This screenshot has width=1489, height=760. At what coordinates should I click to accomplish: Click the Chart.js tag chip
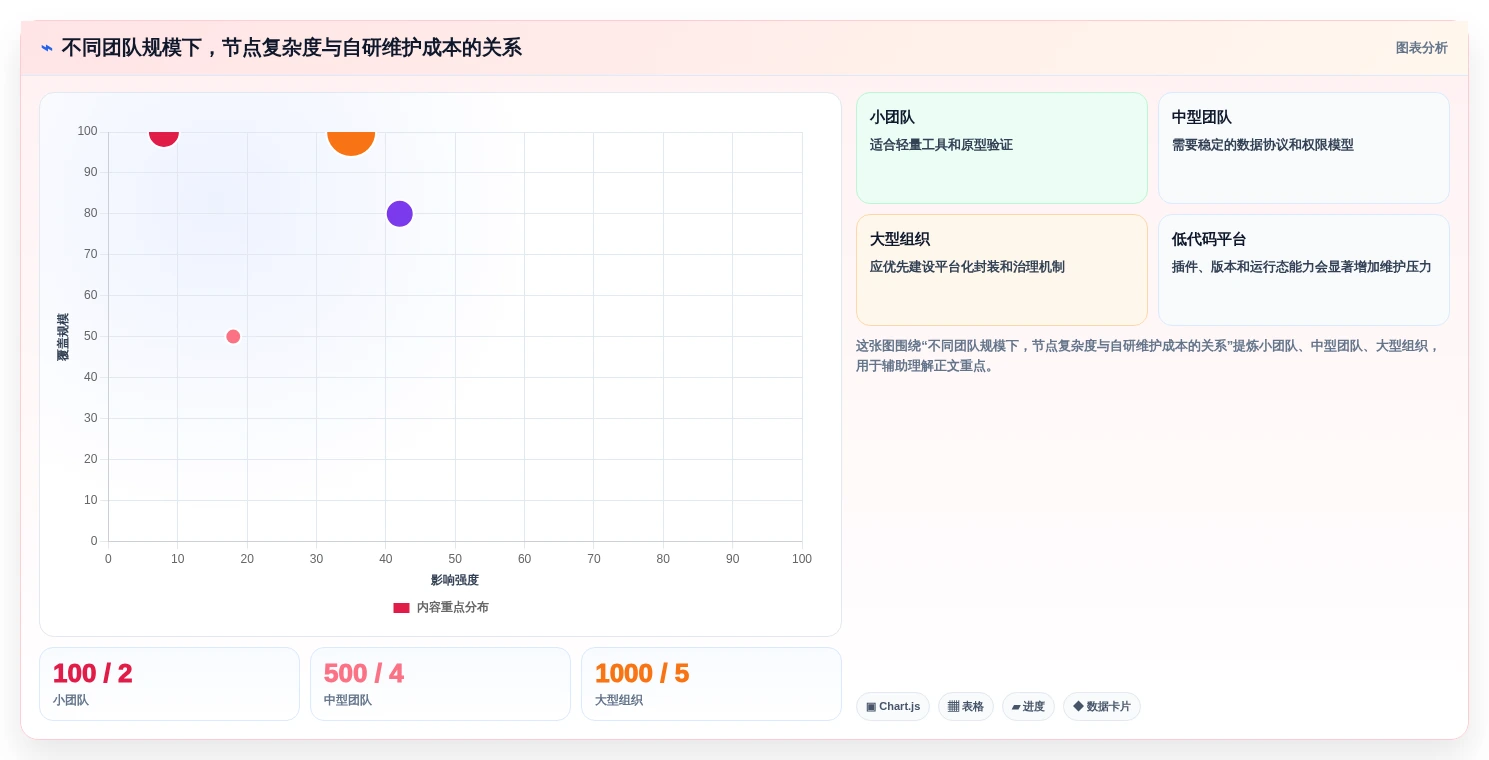coord(893,707)
